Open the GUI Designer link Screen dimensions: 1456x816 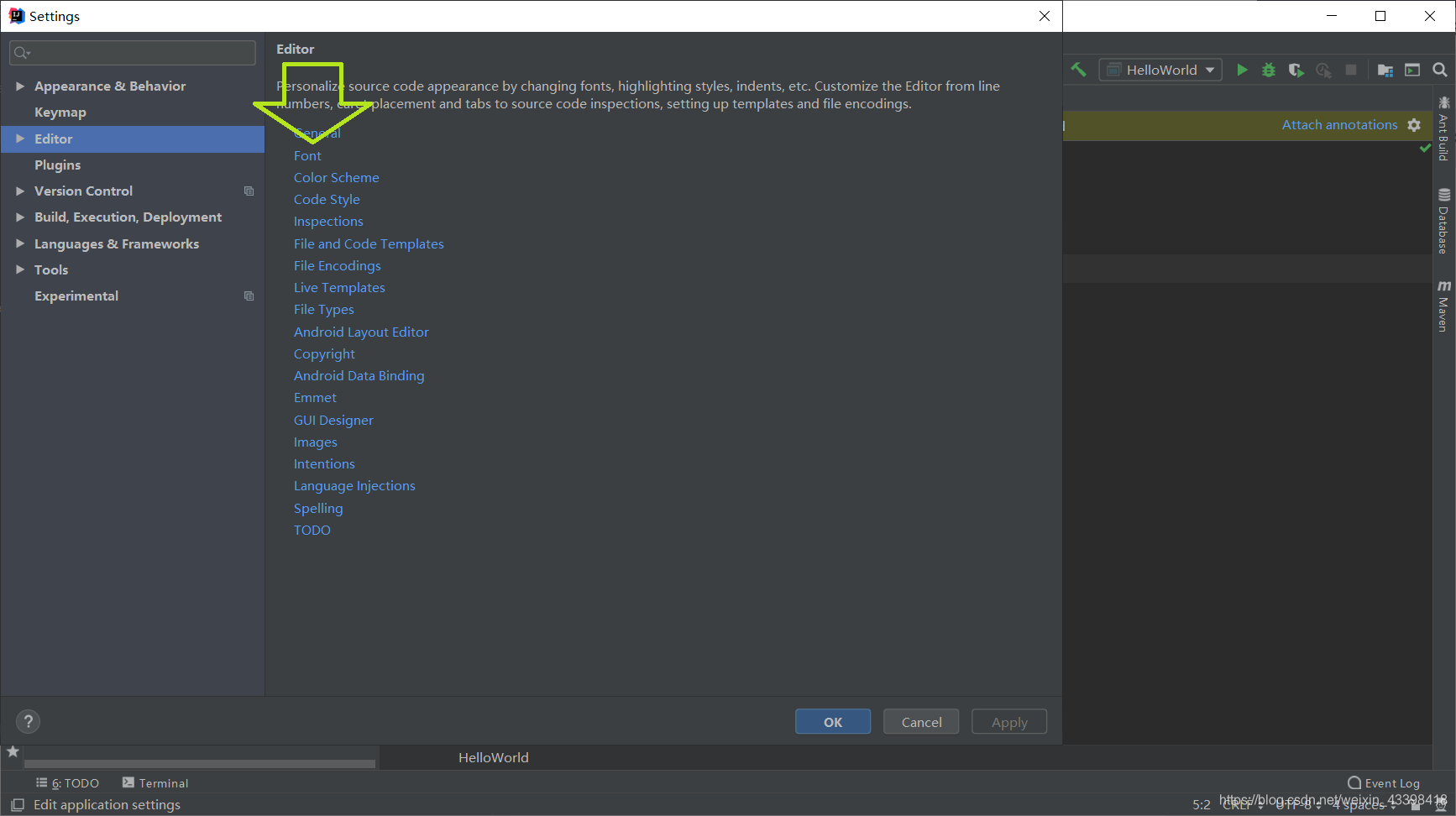pos(333,421)
